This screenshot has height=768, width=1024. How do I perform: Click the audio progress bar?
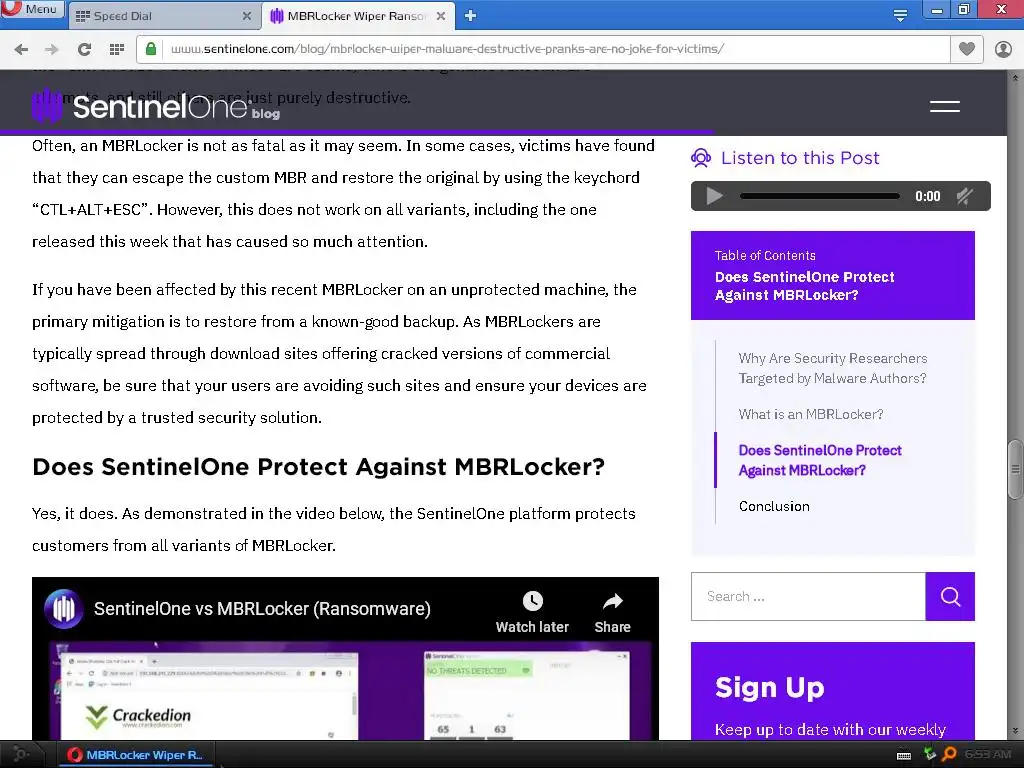(x=820, y=196)
